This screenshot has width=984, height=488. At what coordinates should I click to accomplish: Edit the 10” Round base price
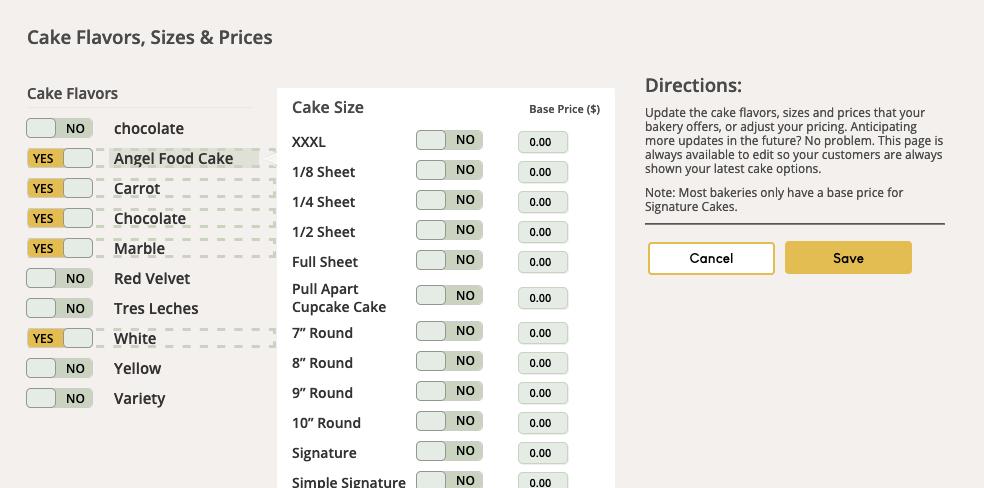(542, 423)
